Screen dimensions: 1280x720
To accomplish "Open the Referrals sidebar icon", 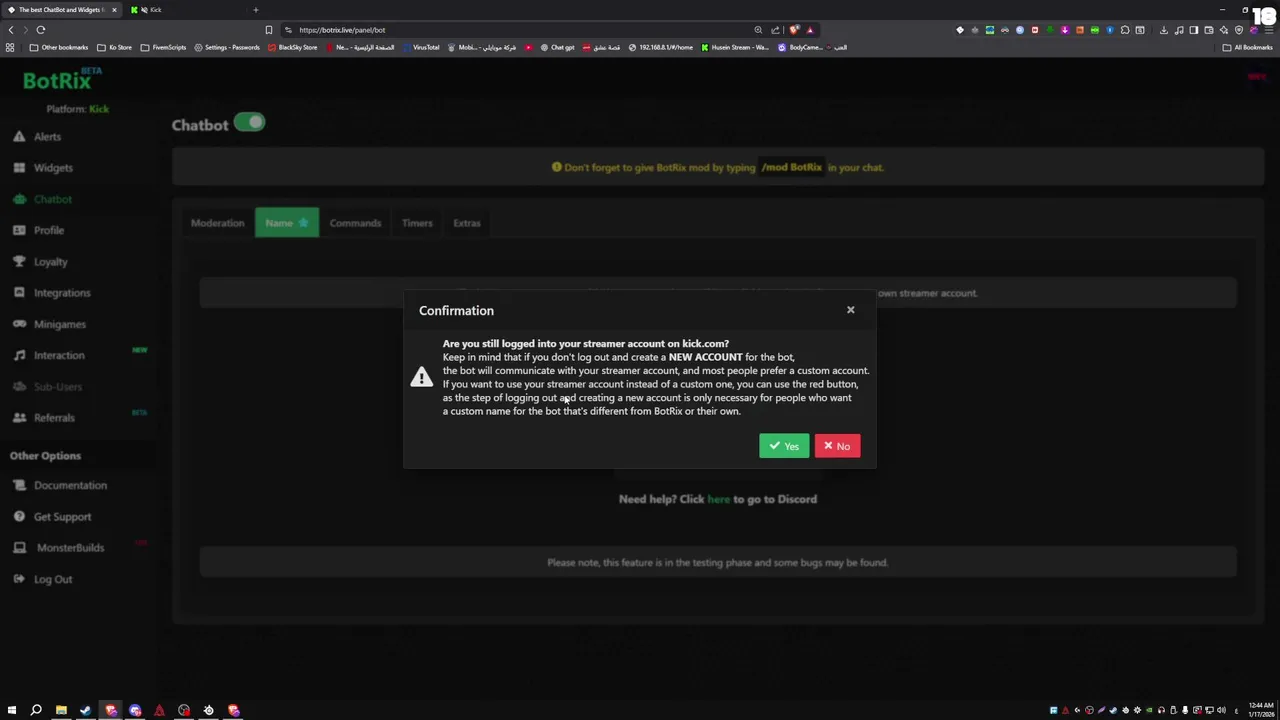I will (19, 418).
